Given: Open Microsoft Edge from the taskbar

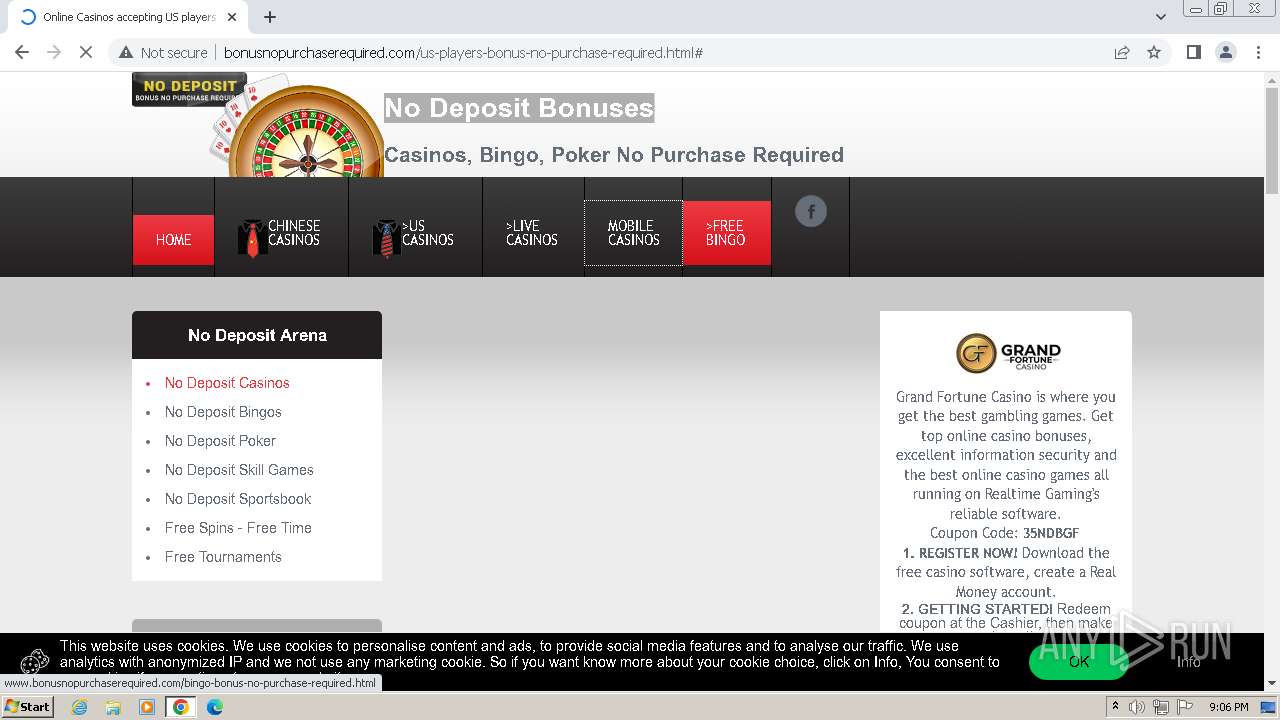Looking at the screenshot, I should point(215,707).
